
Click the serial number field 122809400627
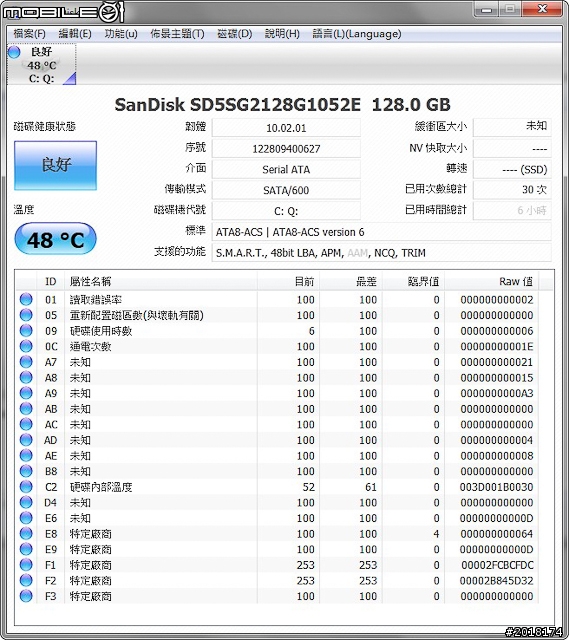coord(286,149)
